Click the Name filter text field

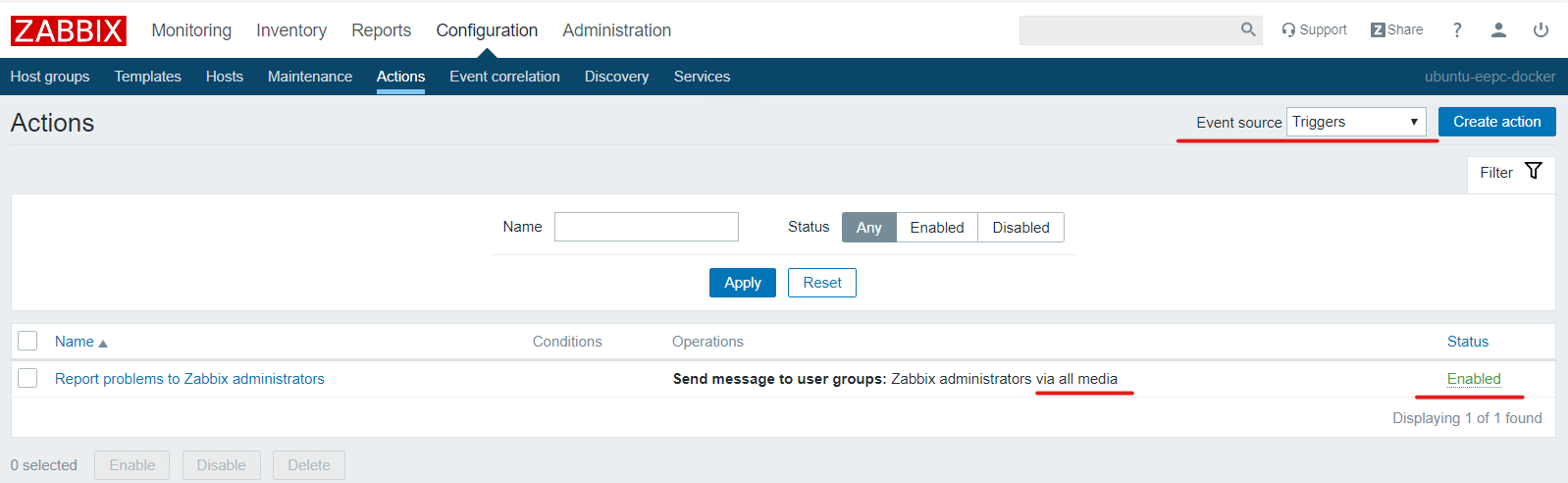click(x=646, y=227)
